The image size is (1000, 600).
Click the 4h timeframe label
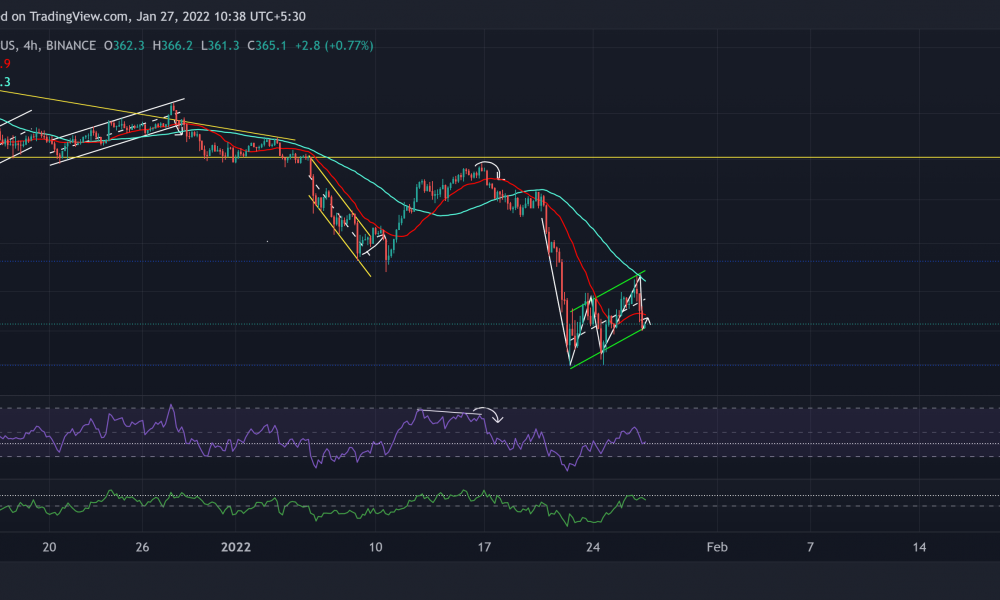(30, 46)
